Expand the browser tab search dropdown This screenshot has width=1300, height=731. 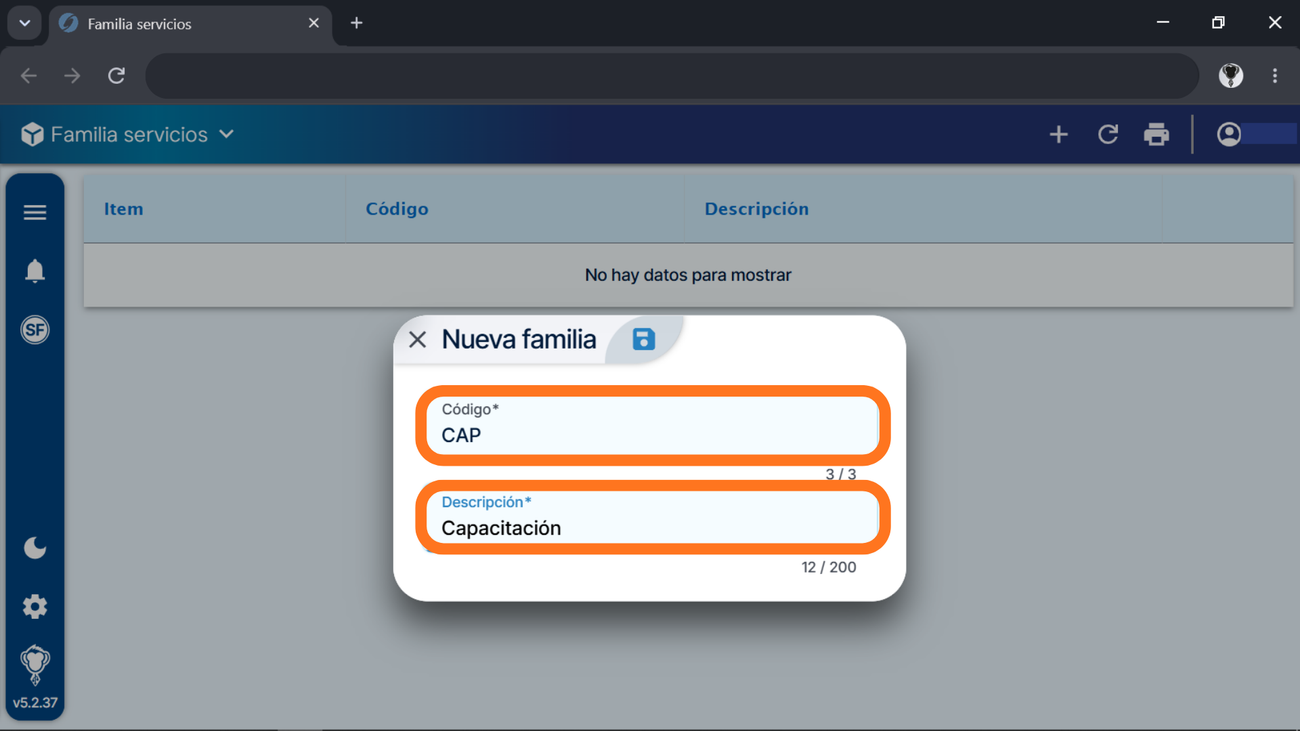[x=25, y=23]
